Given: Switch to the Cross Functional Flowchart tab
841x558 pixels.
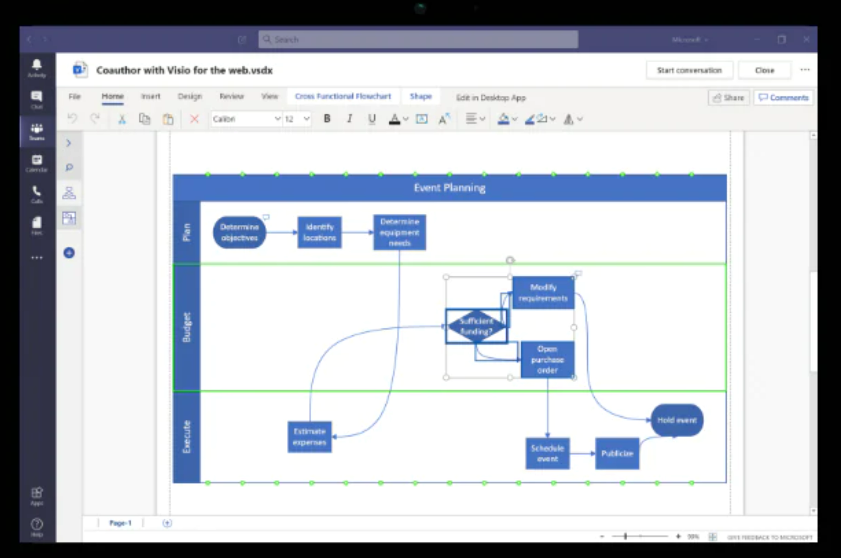Looking at the screenshot, I should pyautogui.click(x=343, y=97).
